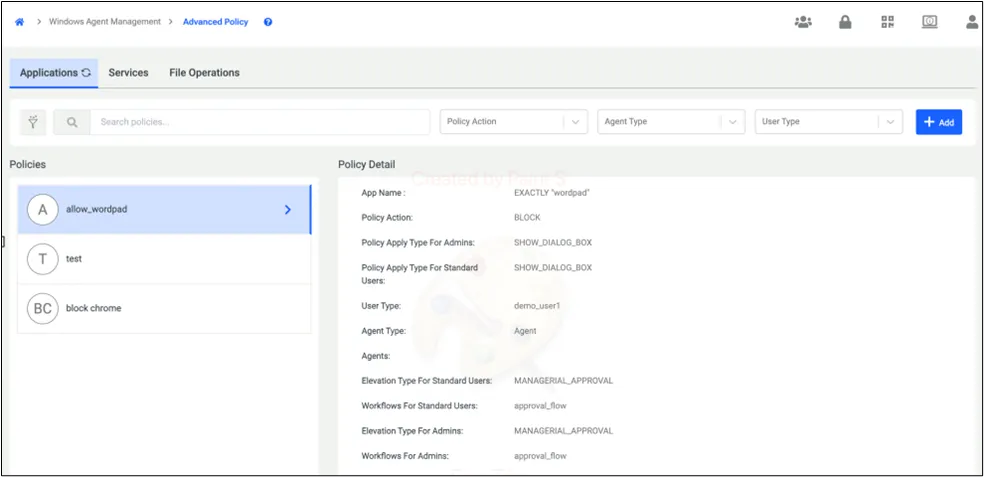Open the Policy Action dropdown
The image size is (984, 477).
[x=513, y=122]
